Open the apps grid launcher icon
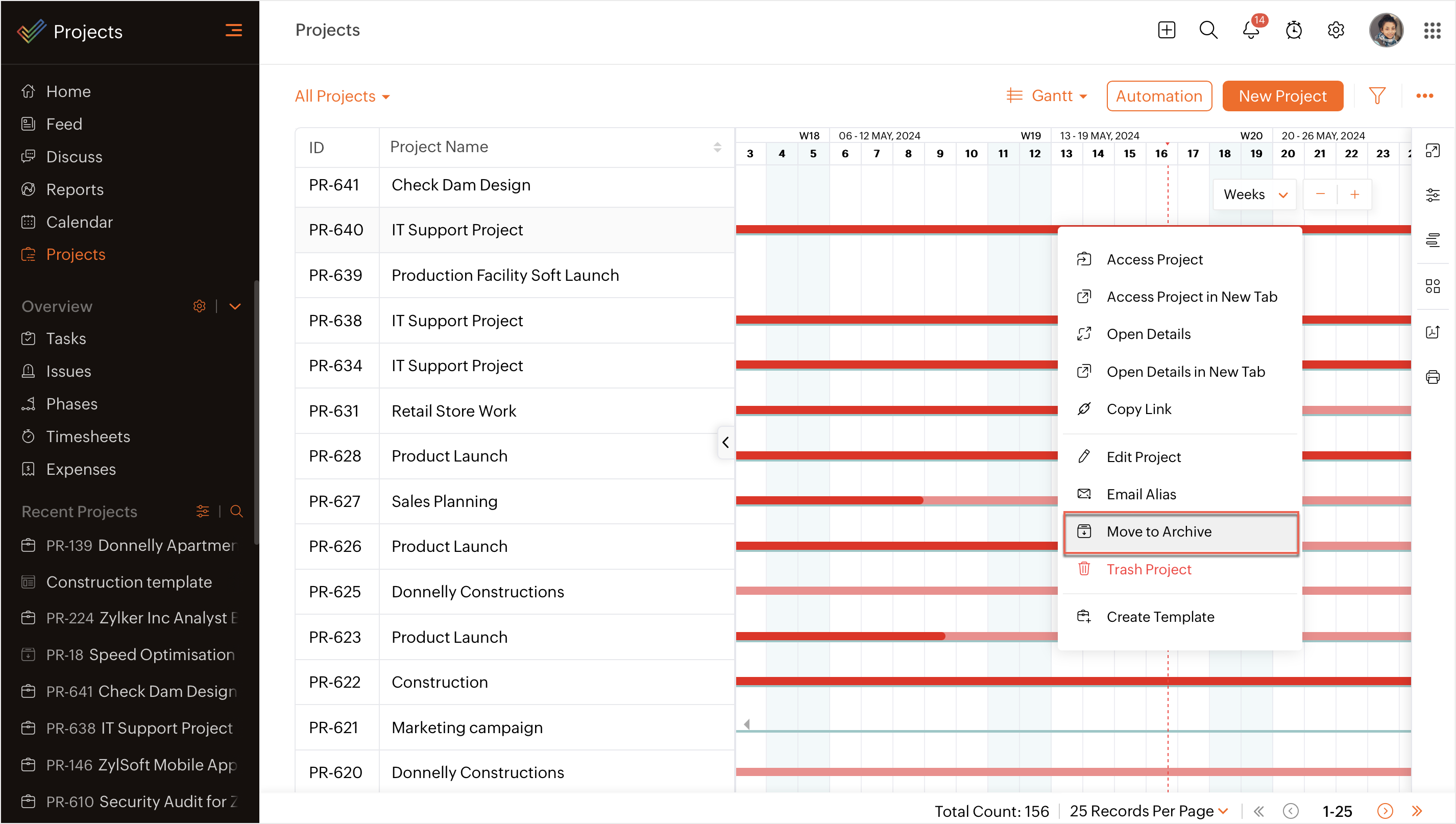 tap(1431, 30)
